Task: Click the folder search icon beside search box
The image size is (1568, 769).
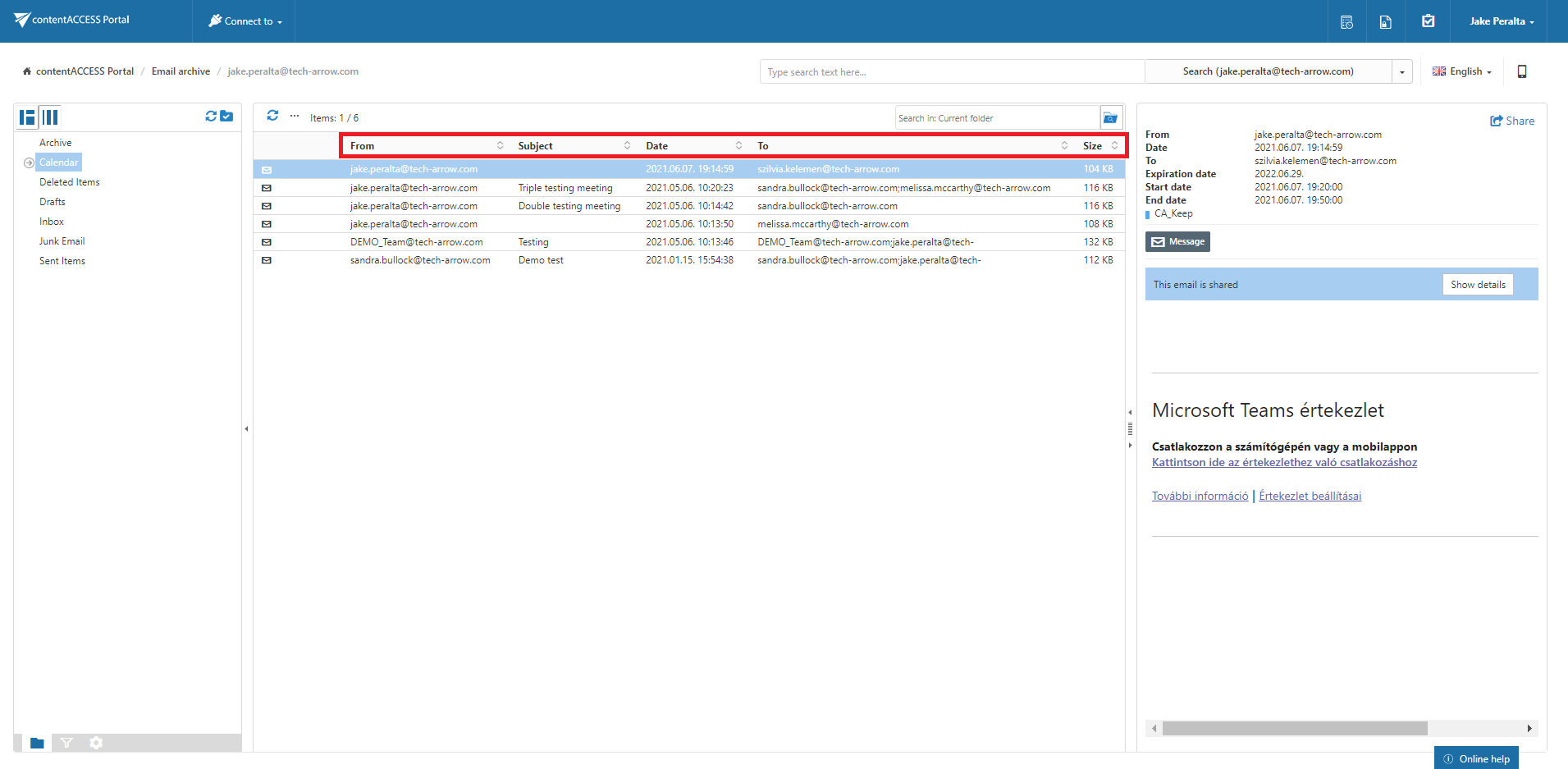Action: click(1110, 118)
